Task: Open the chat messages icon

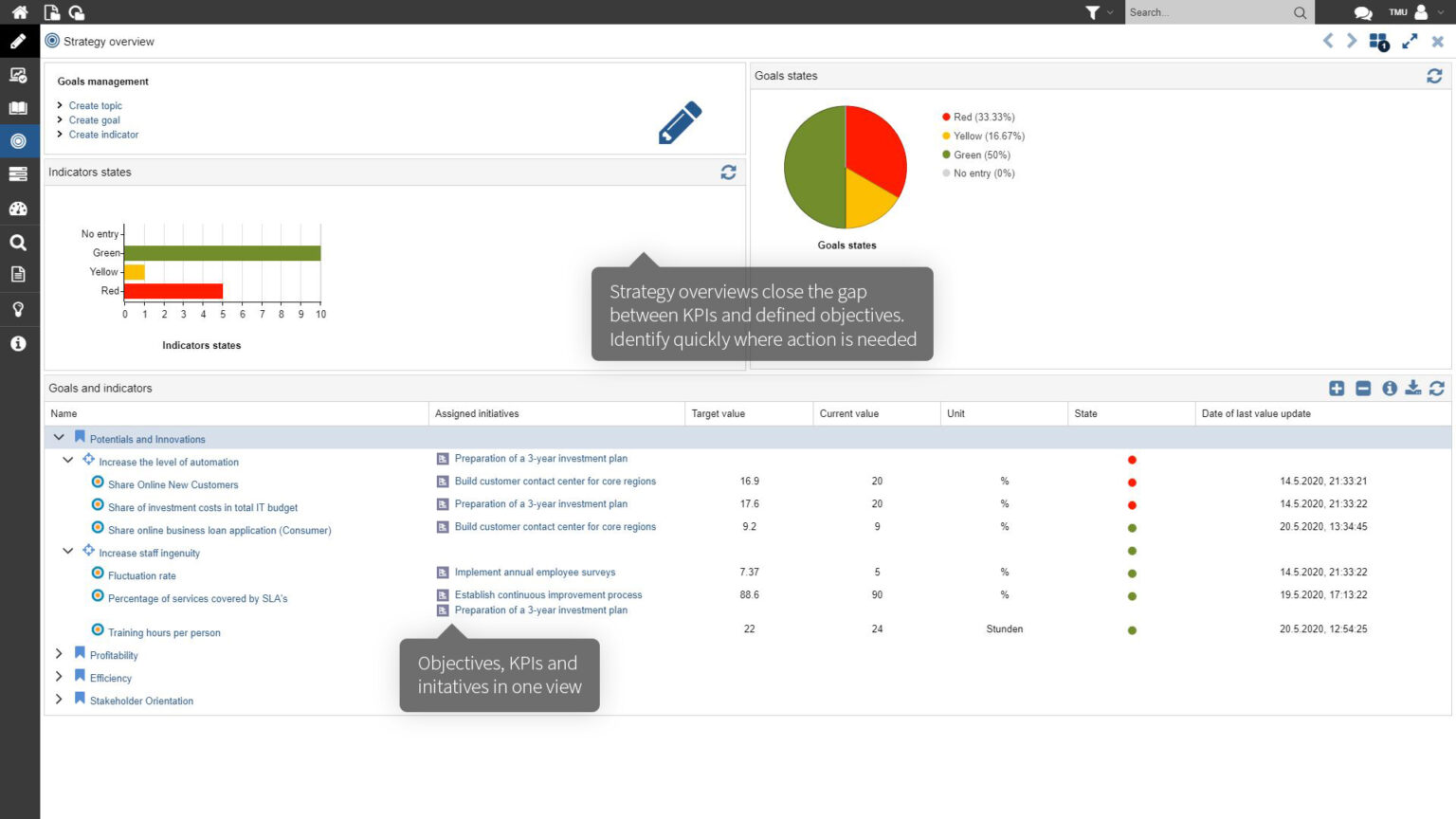Action: [1362, 12]
